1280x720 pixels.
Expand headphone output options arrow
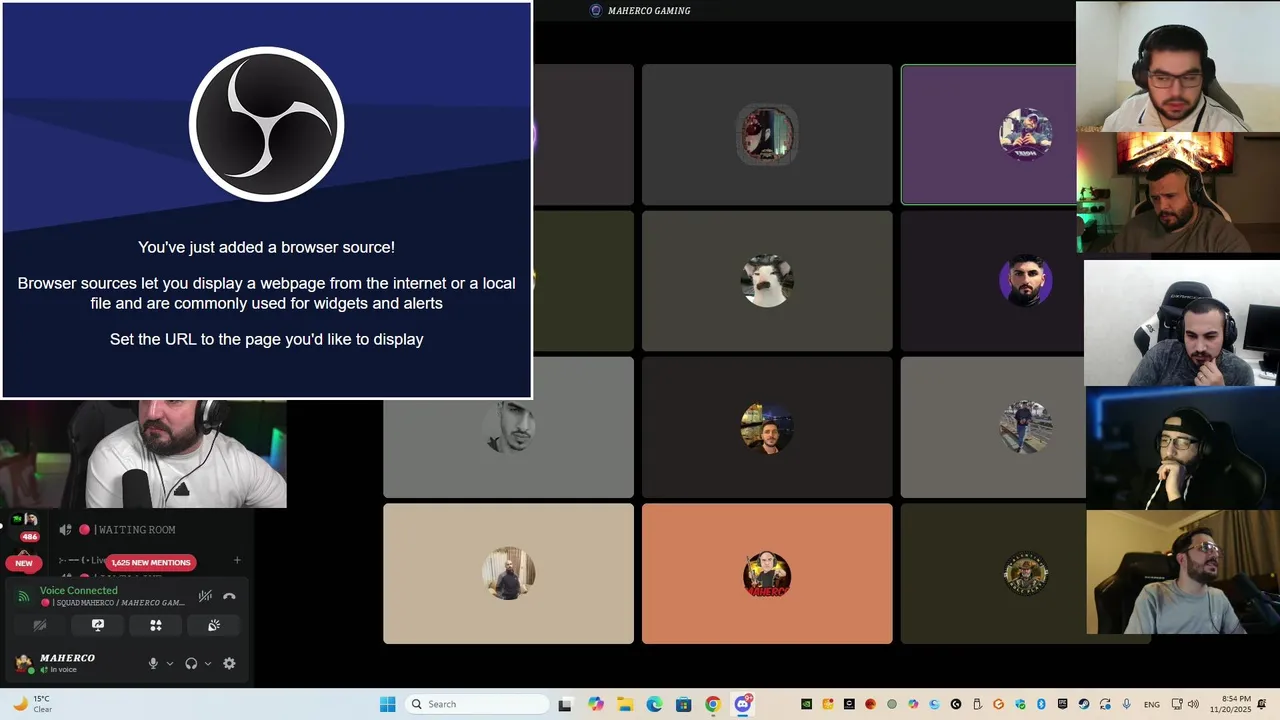coord(207,663)
